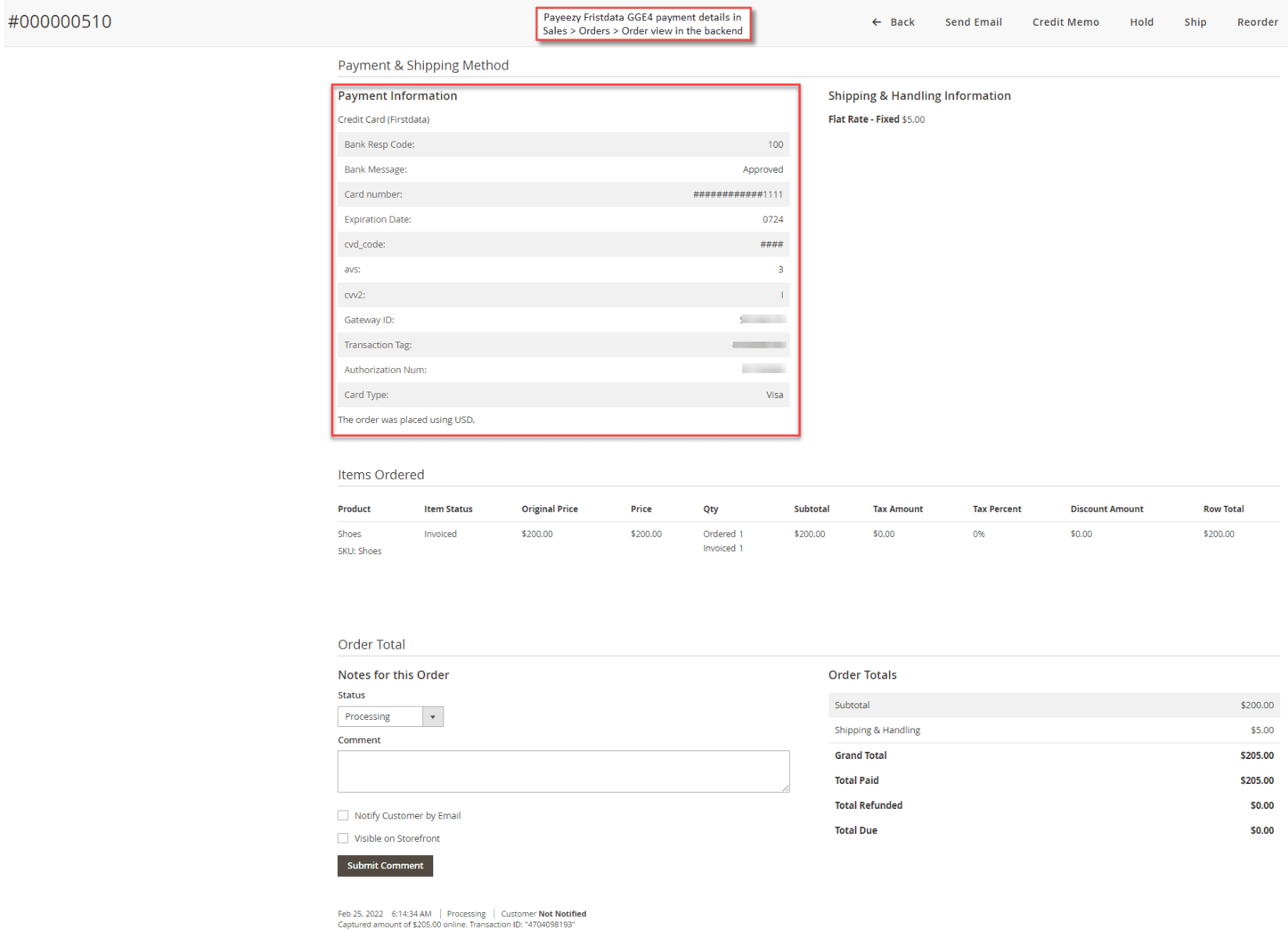Click the Grand Total amount $205.00
Screen dimensions: 1288x938
click(x=1257, y=755)
